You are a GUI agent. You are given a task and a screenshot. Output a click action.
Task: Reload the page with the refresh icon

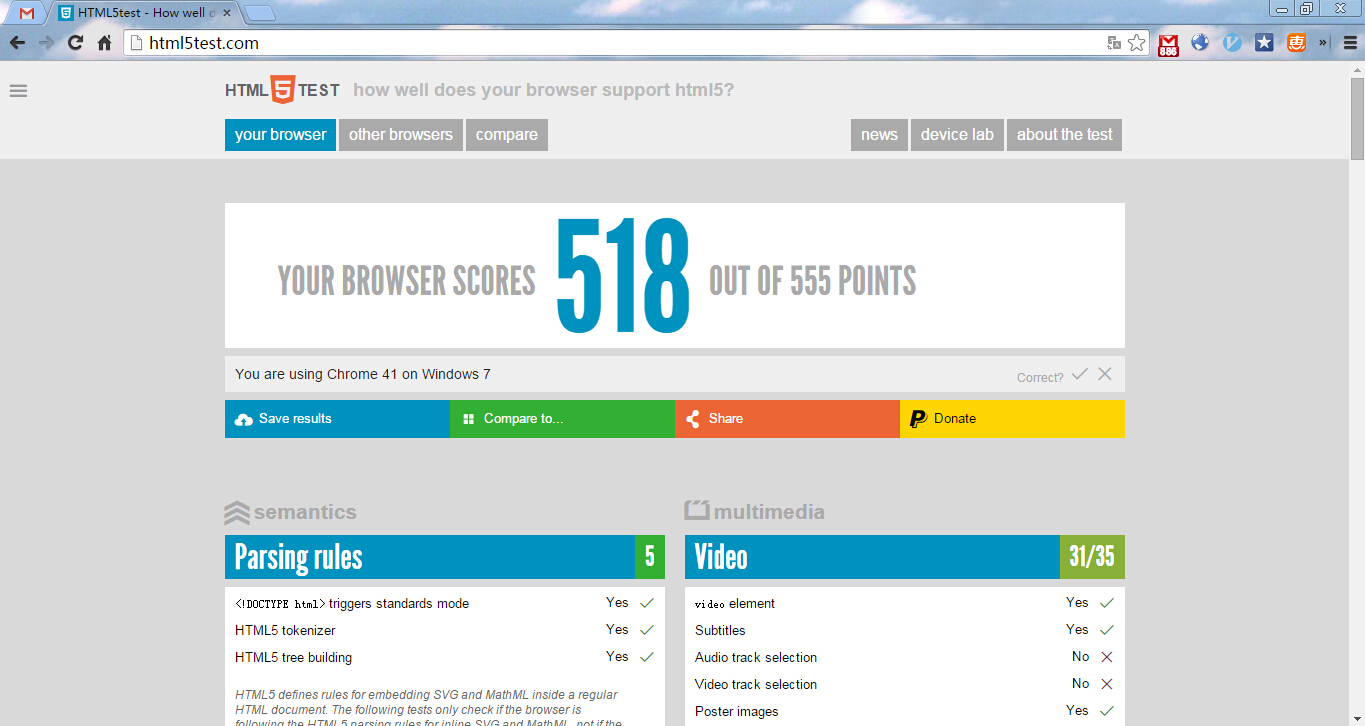[75, 43]
